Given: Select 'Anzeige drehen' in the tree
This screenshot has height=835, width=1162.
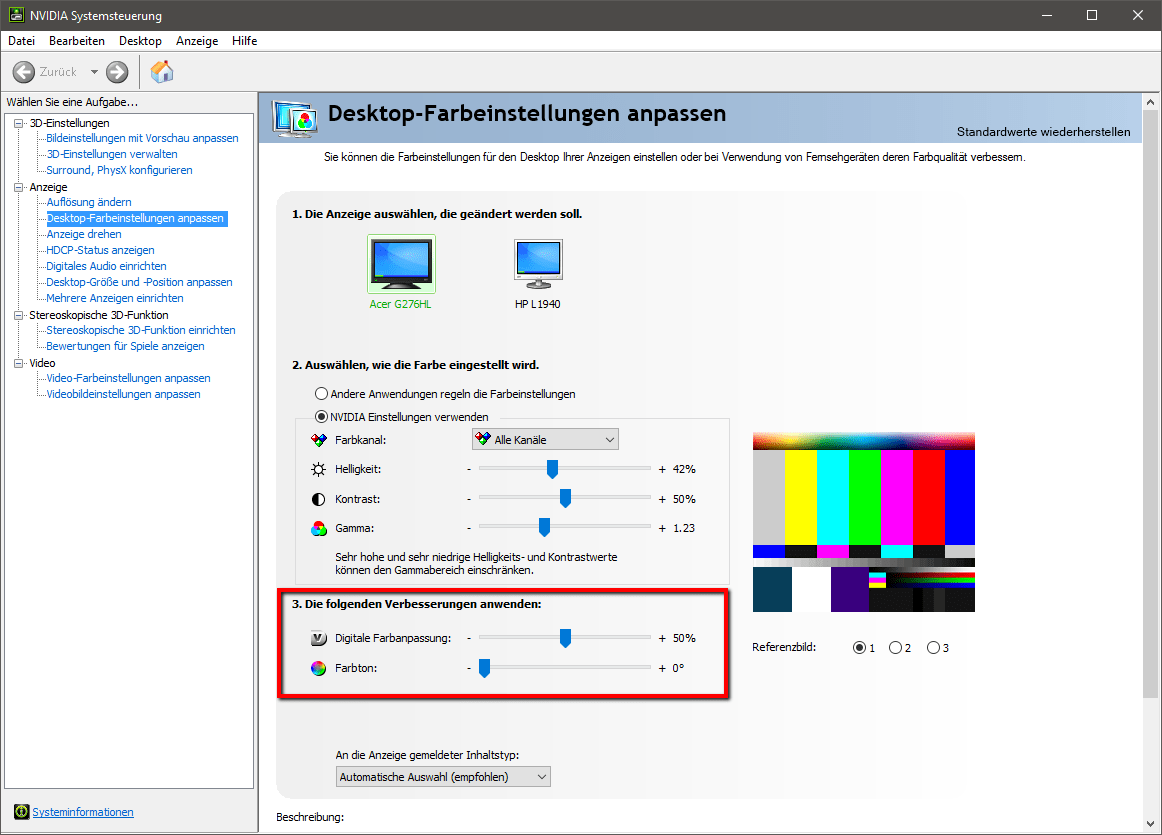Looking at the screenshot, I should [x=84, y=234].
